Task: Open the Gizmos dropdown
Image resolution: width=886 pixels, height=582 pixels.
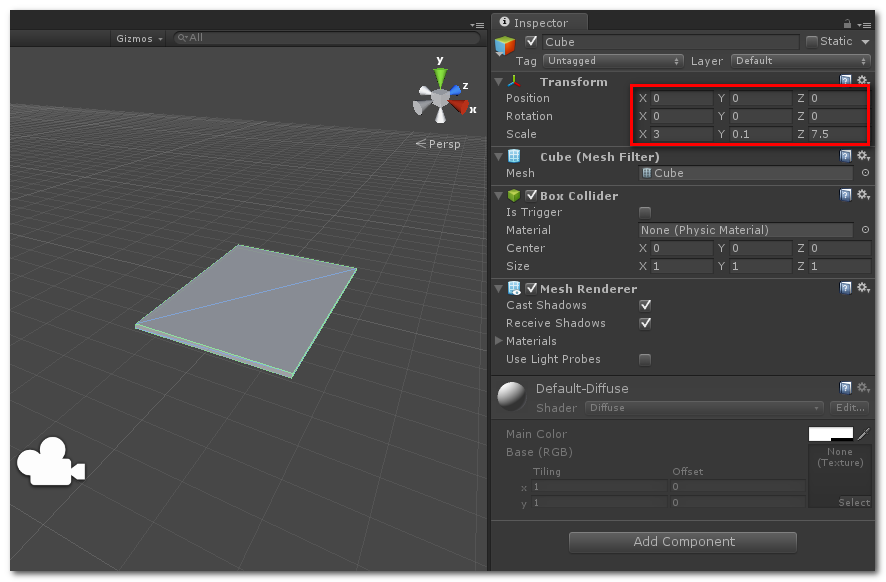Action: tap(139, 38)
